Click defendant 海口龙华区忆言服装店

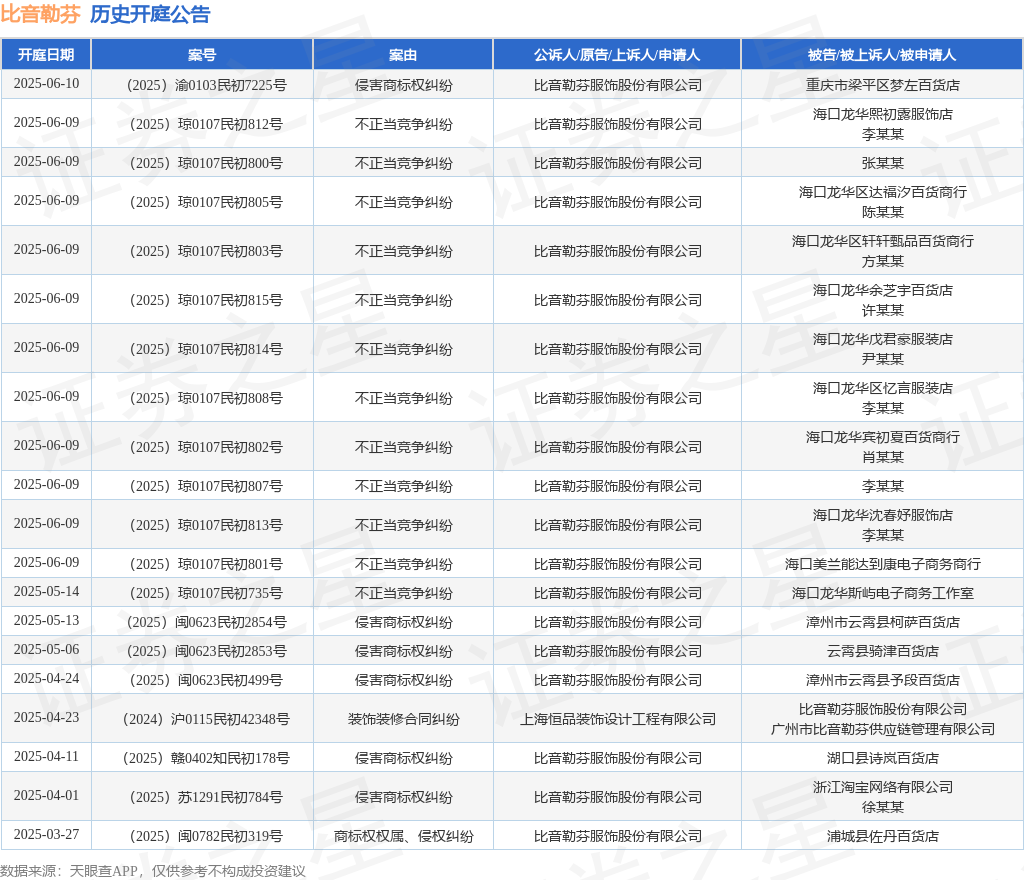pos(882,388)
